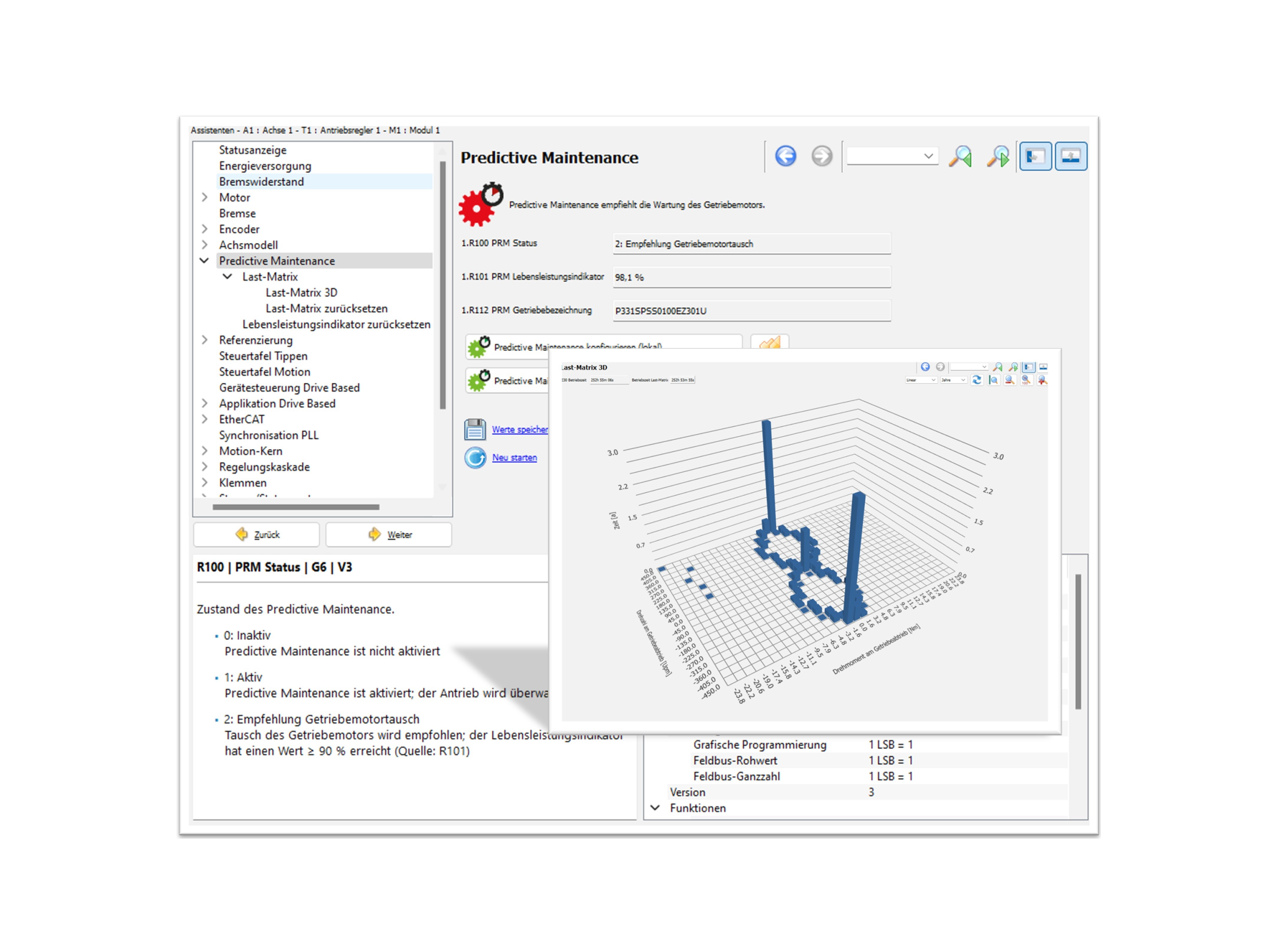Open the Linear scale dropdown in Last-Matrix 3D
1276x952 pixels.
click(x=921, y=380)
